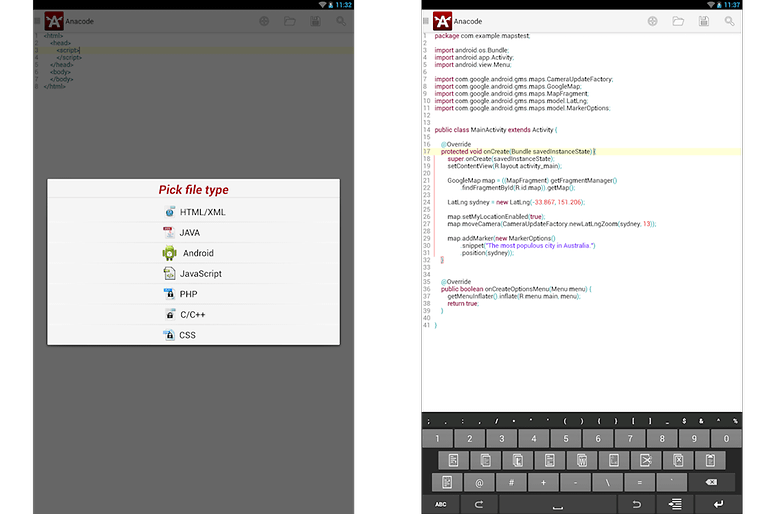Tap search magnifier icon in right toolbar
The width and height of the screenshot is (782, 514).
pyautogui.click(x=729, y=21)
